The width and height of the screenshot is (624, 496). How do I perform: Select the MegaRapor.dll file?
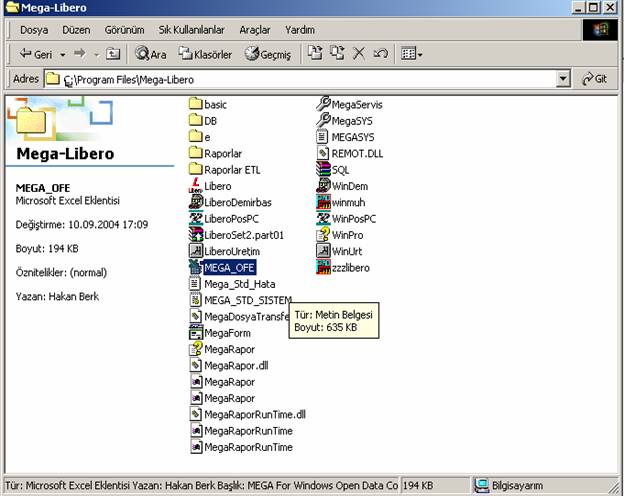[229, 365]
